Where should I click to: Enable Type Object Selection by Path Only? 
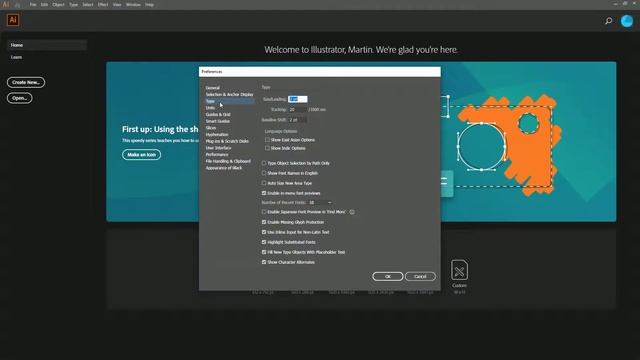[x=264, y=163]
